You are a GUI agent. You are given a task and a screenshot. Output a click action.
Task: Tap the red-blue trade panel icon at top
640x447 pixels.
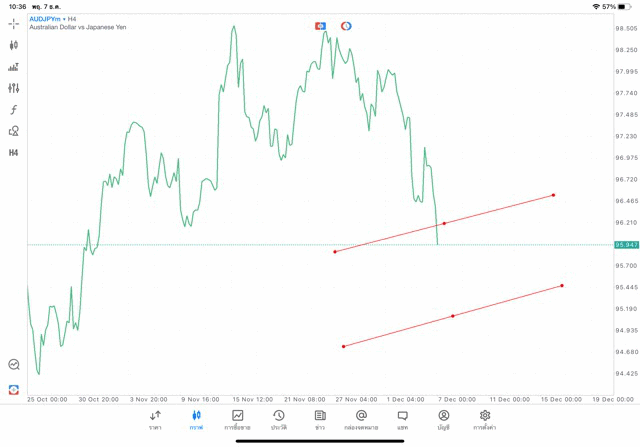point(320,26)
